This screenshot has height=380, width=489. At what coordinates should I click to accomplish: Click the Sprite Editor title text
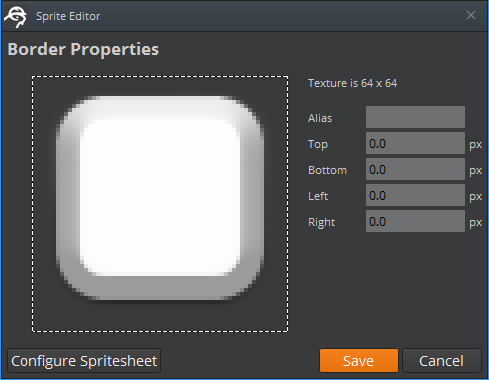tap(68, 16)
